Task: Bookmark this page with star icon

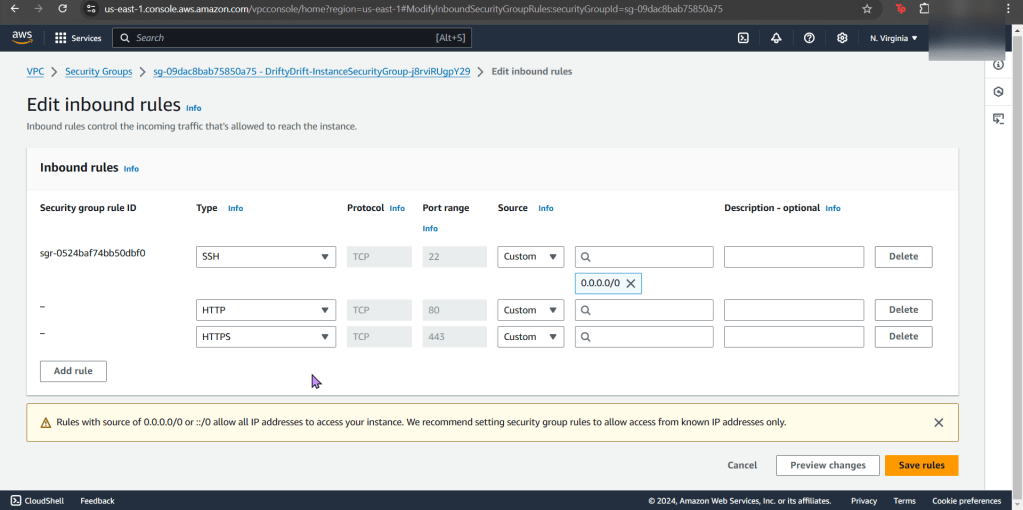Action: click(867, 9)
